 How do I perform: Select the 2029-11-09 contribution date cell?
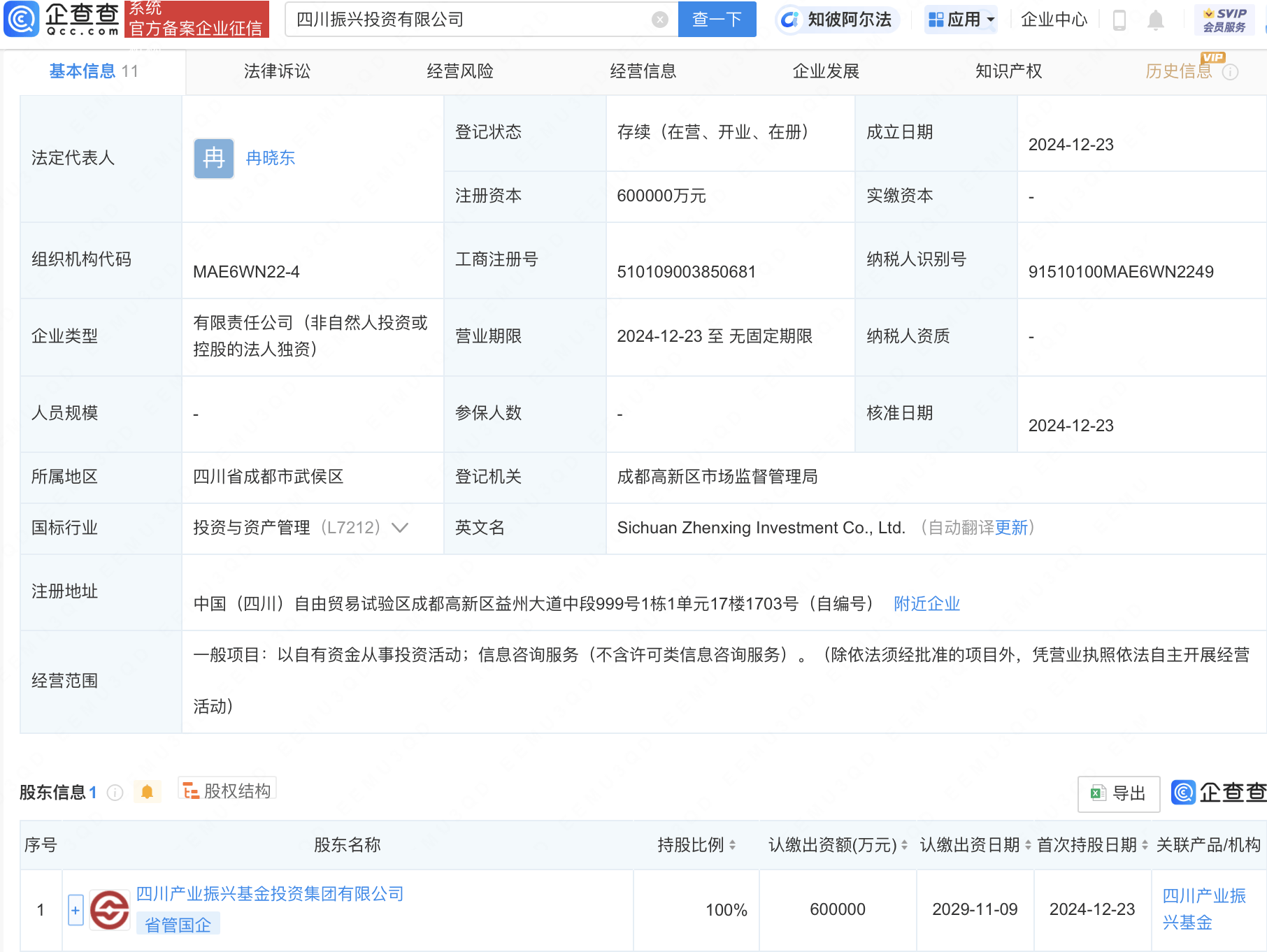pyautogui.click(x=975, y=909)
